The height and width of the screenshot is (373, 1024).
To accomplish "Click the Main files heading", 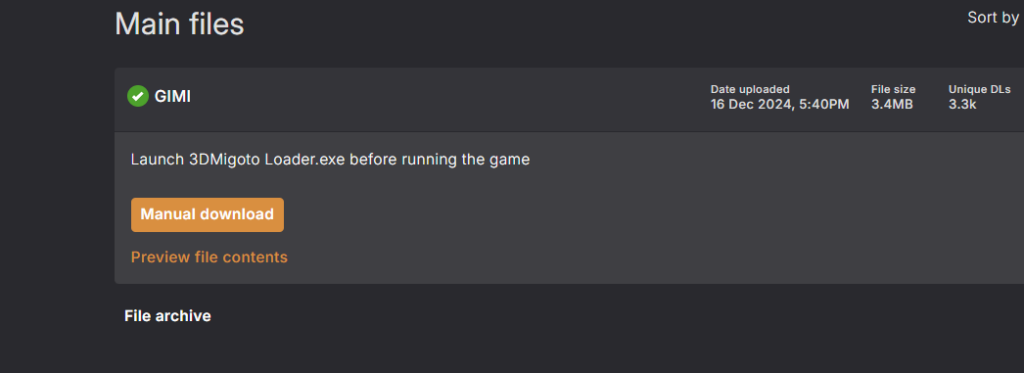I will [180, 24].
